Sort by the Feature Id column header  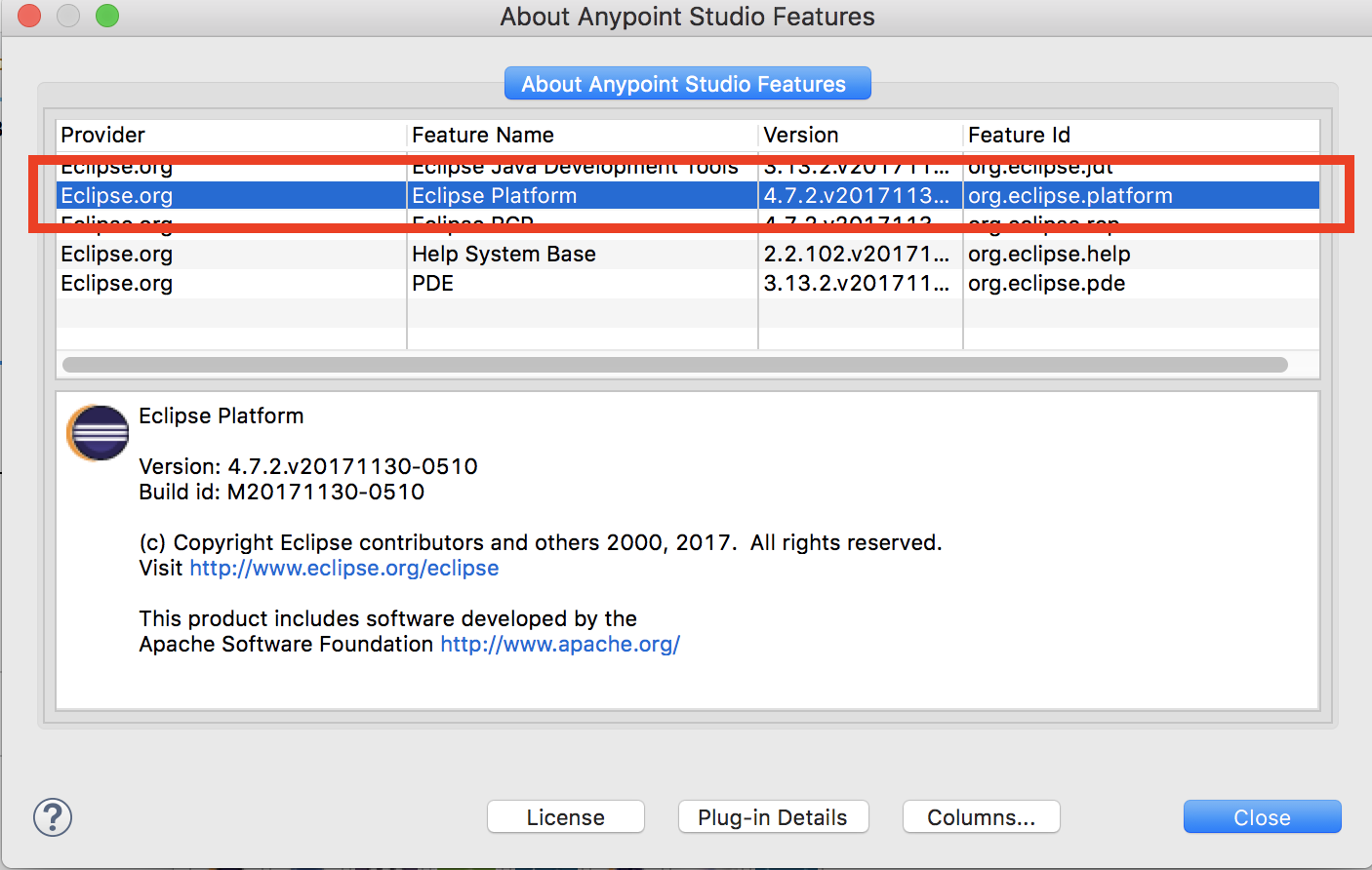(1140, 136)
